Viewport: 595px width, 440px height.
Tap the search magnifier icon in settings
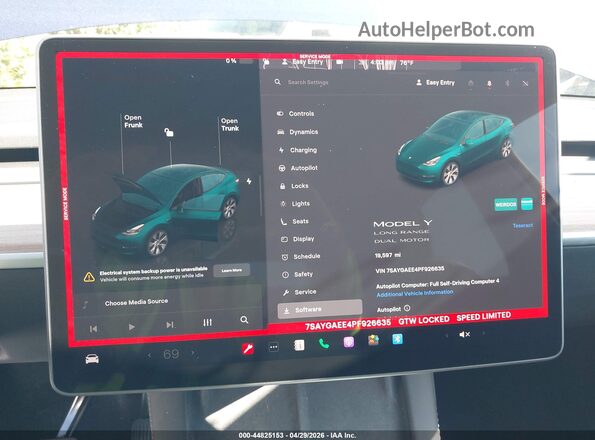pos(278,82)
